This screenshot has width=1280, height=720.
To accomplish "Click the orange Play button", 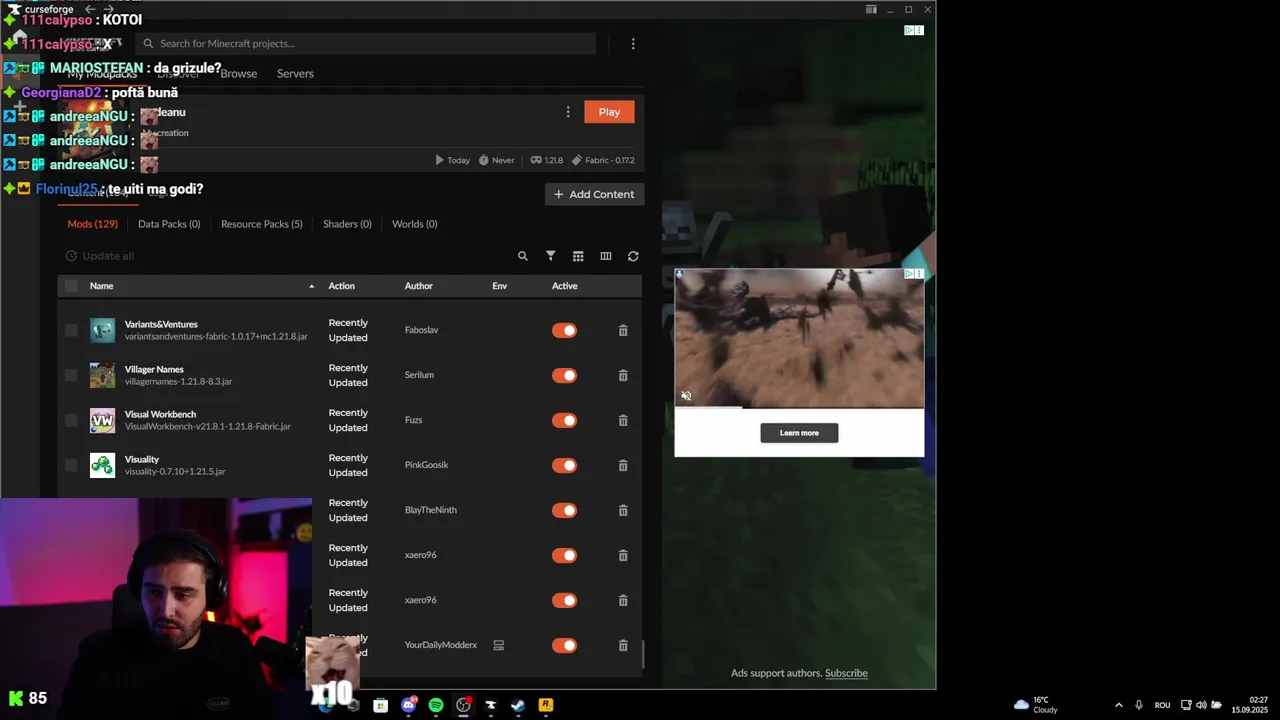I will point(609,112).
